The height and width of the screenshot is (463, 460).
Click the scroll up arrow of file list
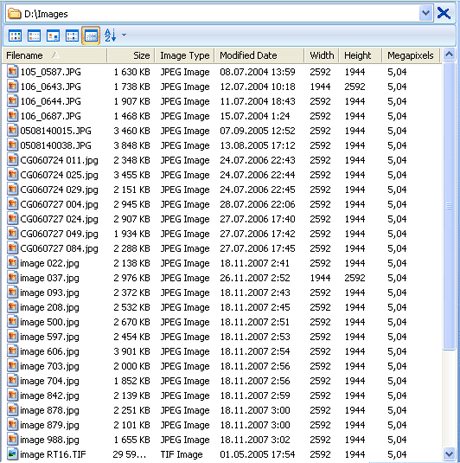pos(449,55)
